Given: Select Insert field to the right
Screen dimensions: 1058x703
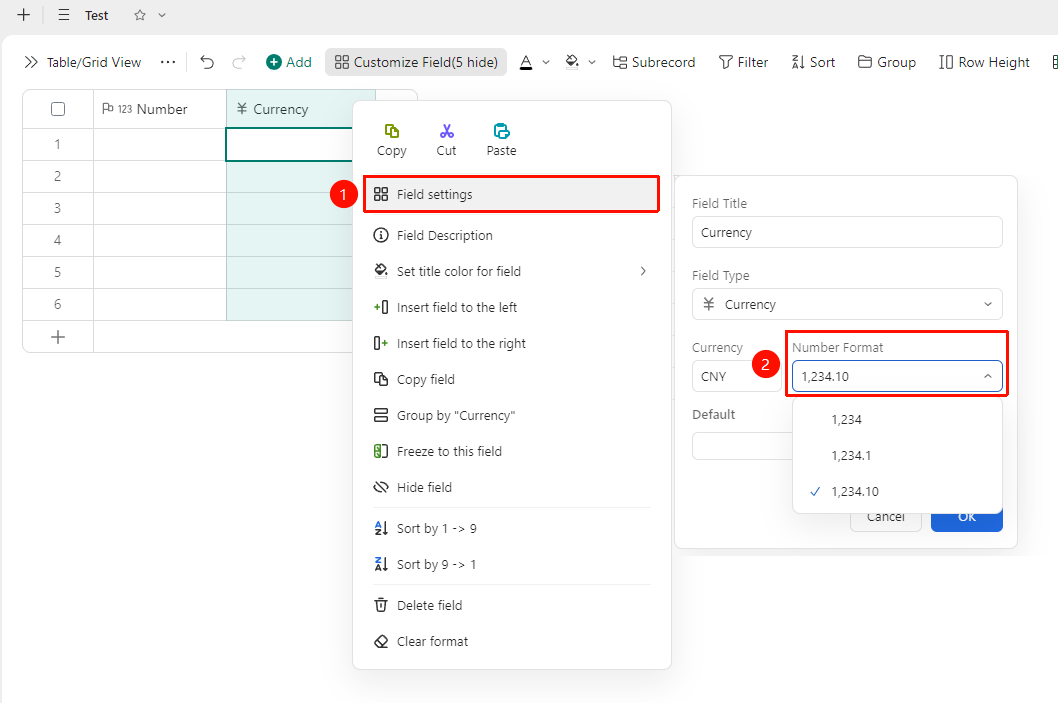Looking at the screenshot, I should (511, 343).
